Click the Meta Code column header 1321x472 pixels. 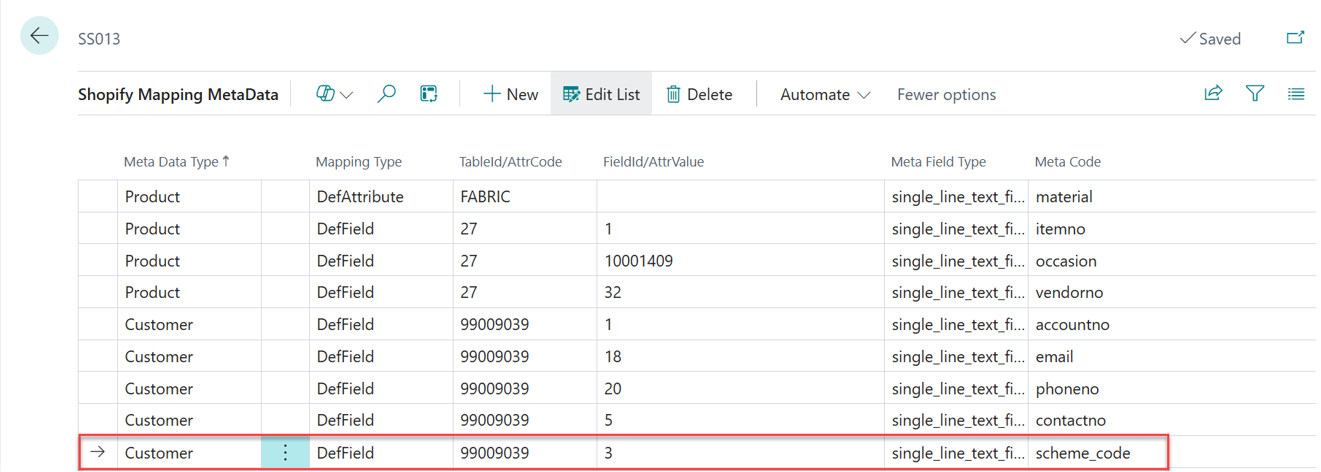pyautogui.click(x=1067, y=162)
